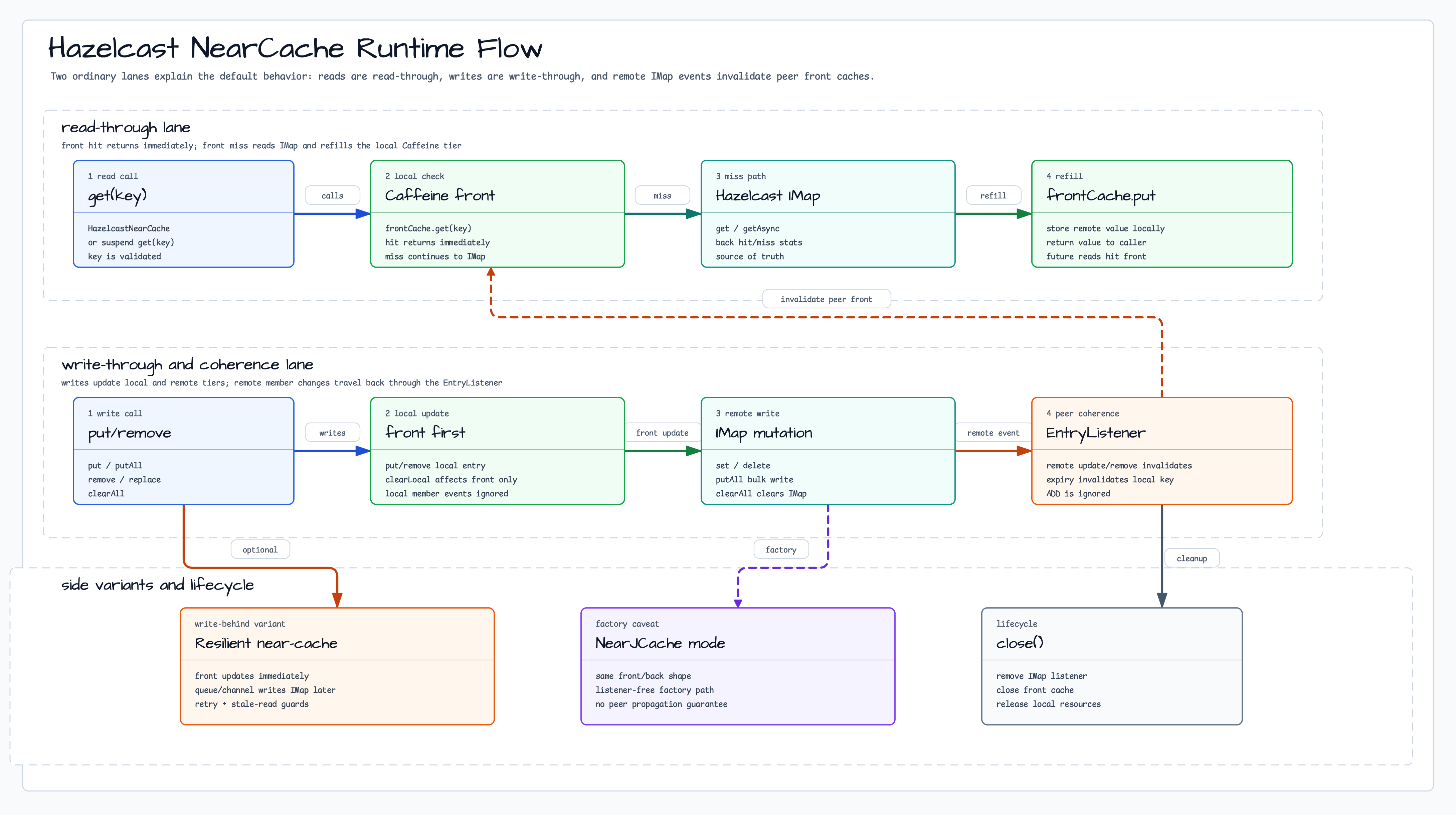Click the text 'expiry invalidates local key'
This screenshot has width=1456, height=815.
click(1110, 479)
